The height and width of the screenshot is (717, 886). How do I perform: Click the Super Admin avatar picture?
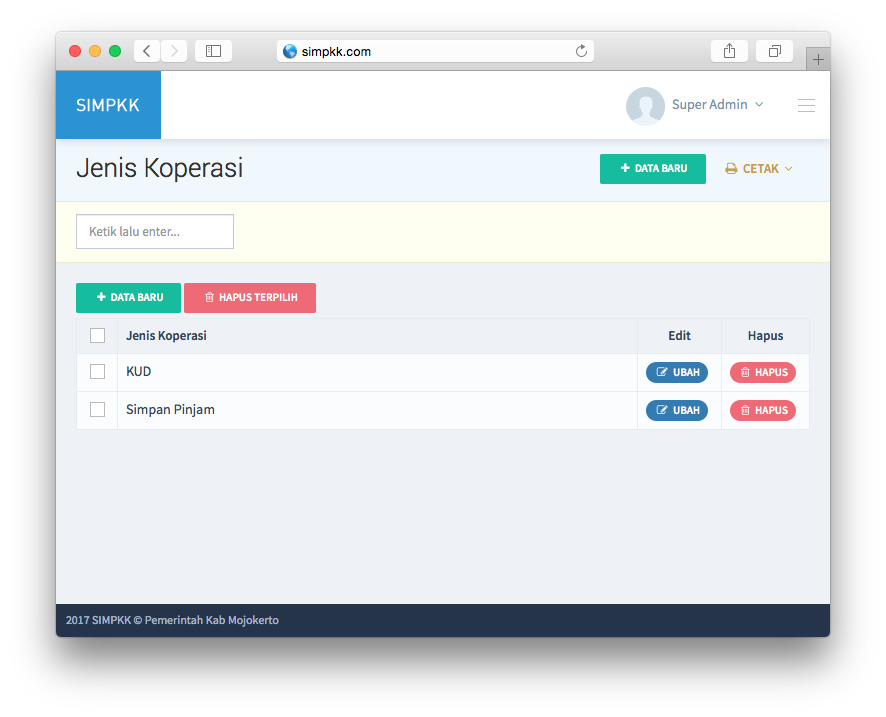point(645,105)
